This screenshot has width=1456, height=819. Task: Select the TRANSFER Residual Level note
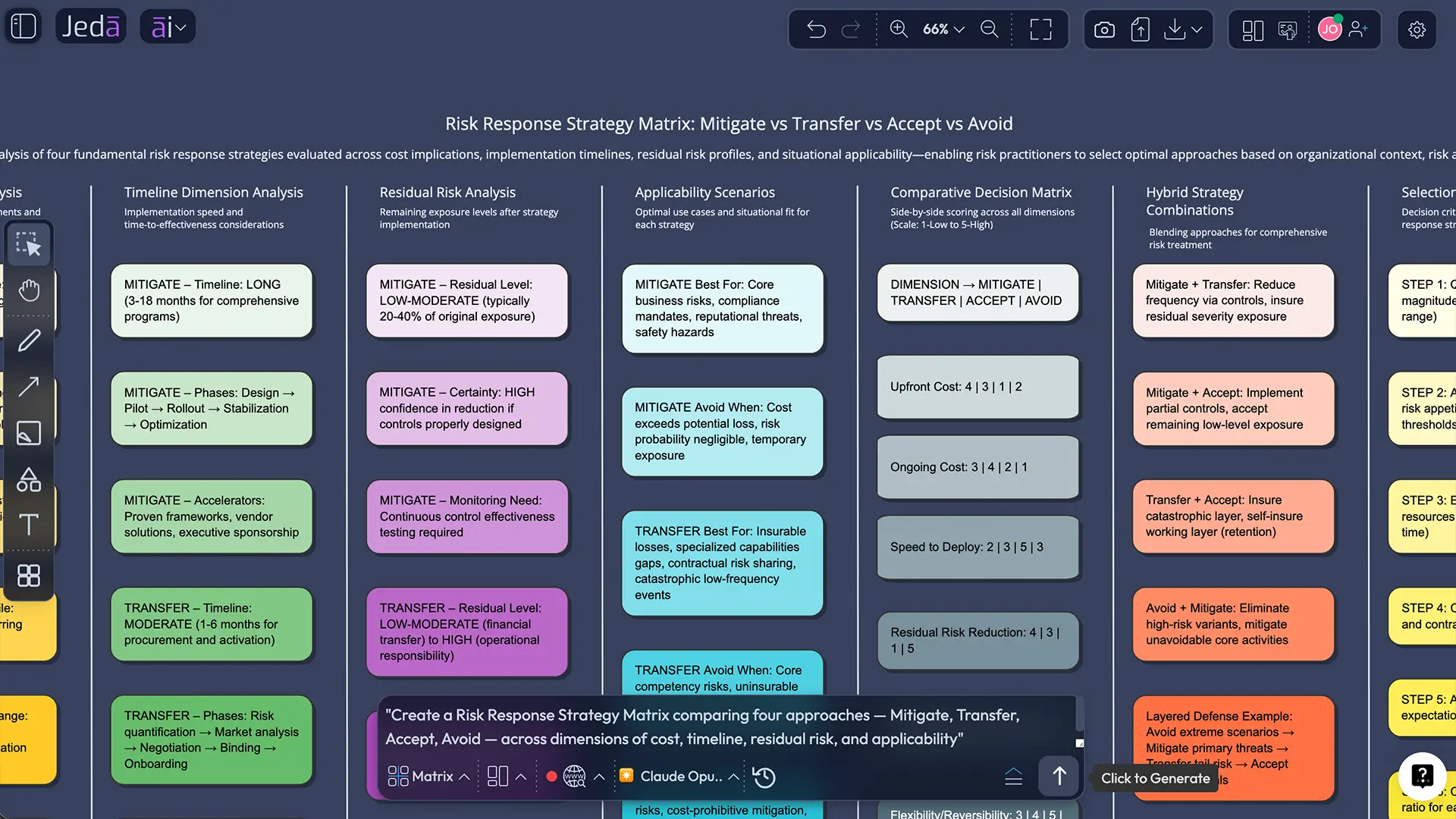coord(467,632)
